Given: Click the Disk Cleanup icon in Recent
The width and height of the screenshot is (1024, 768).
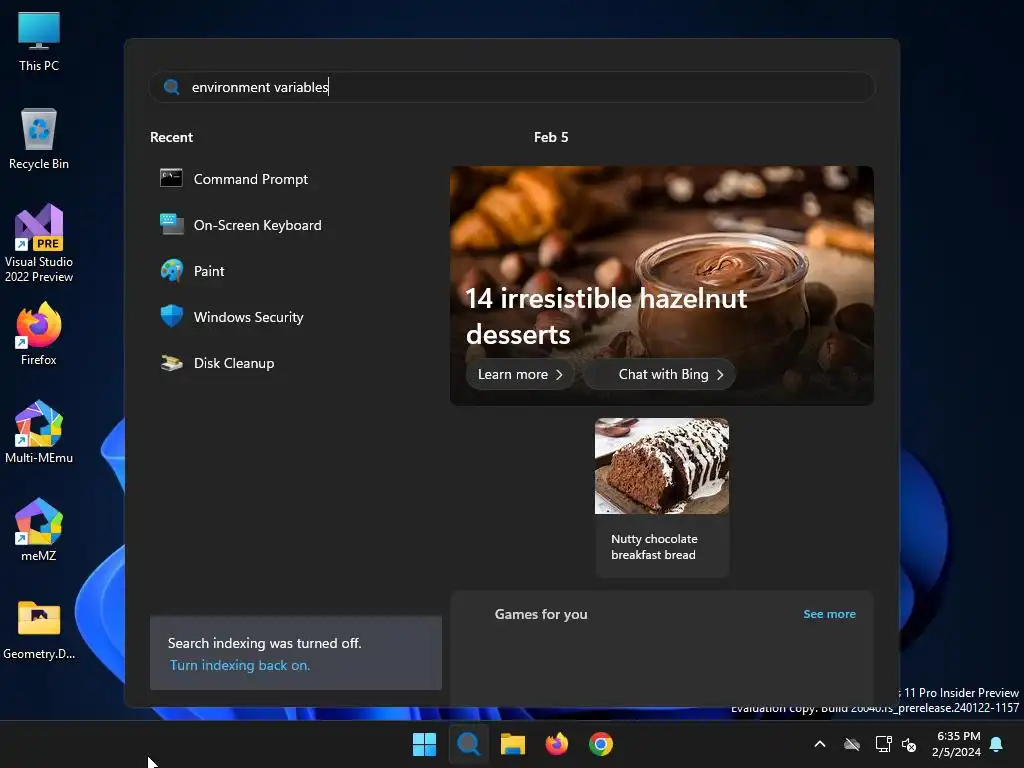Looking at the screenshot, I should click(x=171, y=362).
